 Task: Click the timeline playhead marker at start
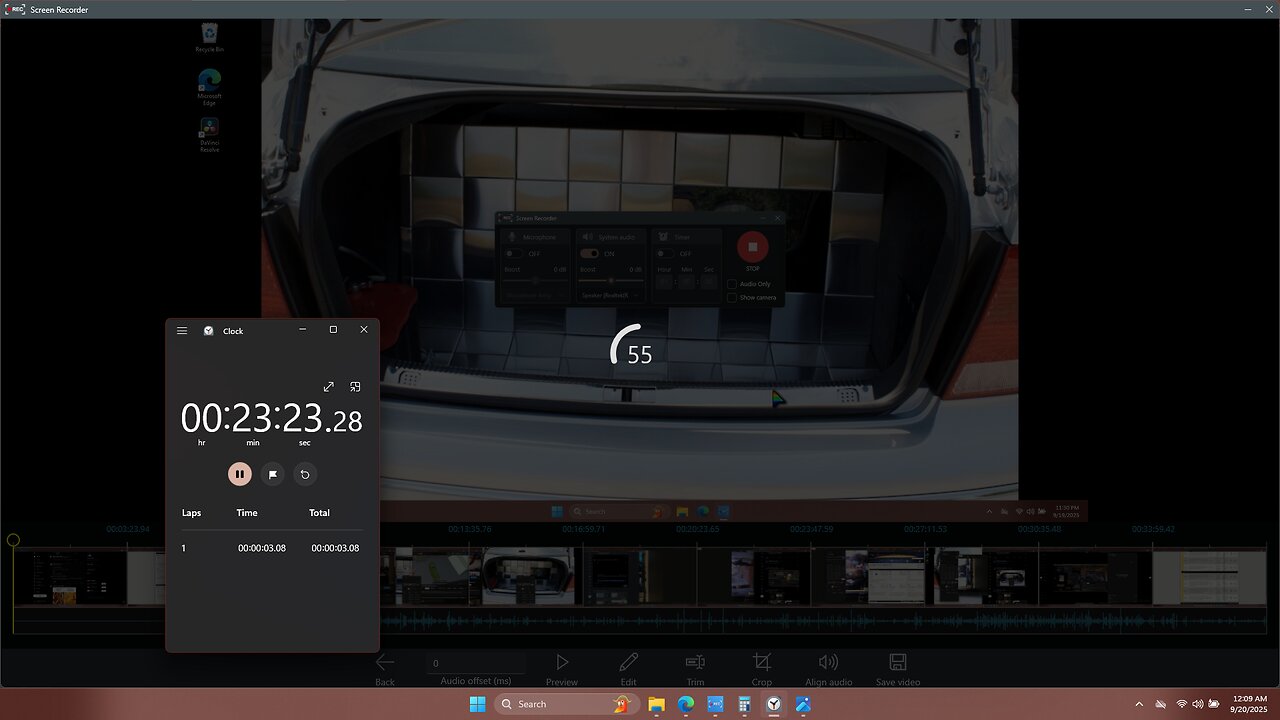point(13,540)
